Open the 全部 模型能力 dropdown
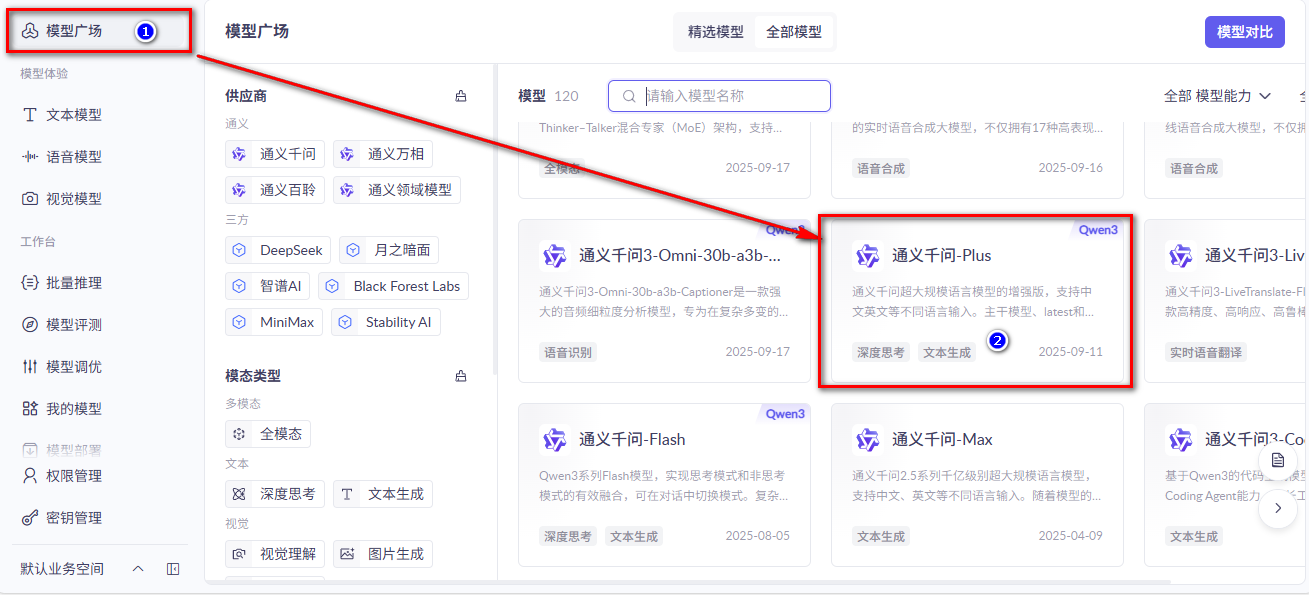The image size is (1309, 595). tap(1217, 96)
